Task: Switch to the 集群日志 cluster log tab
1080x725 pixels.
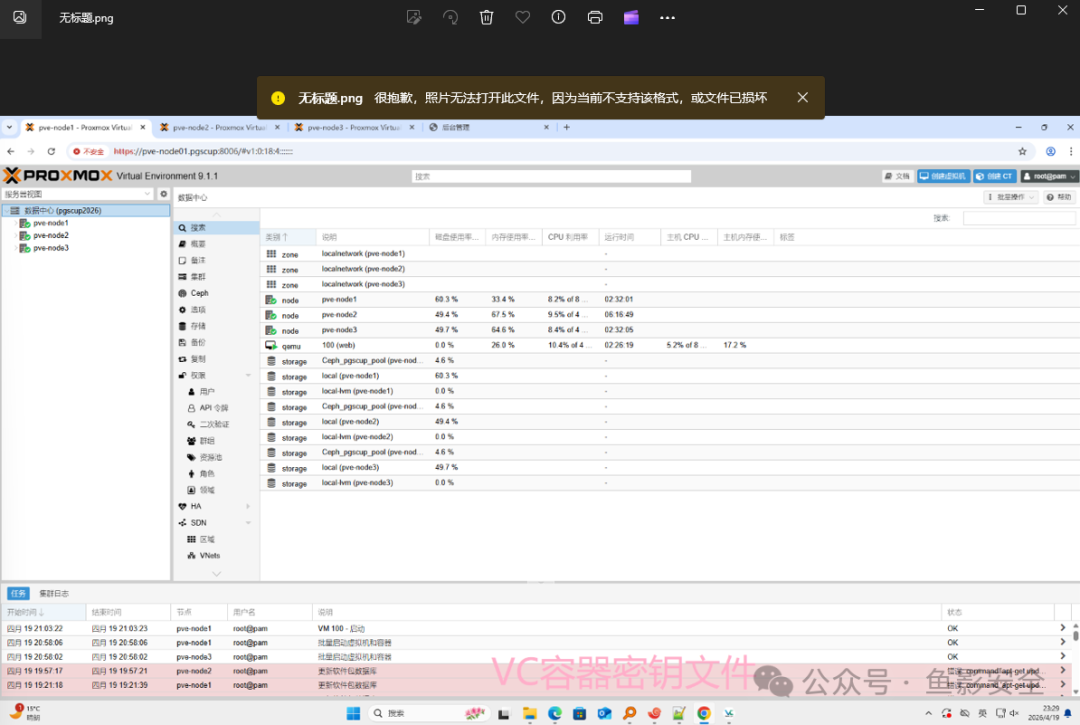Action: click(54, 593)
